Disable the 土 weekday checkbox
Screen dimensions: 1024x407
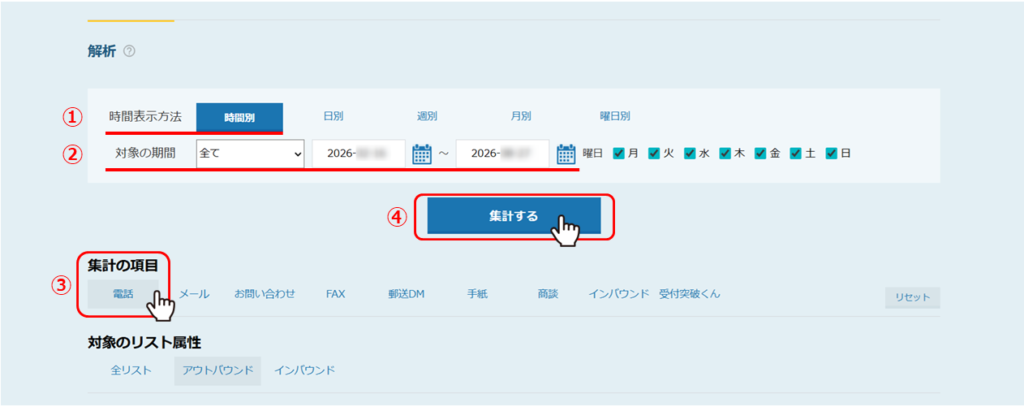(x=796, y=154)
